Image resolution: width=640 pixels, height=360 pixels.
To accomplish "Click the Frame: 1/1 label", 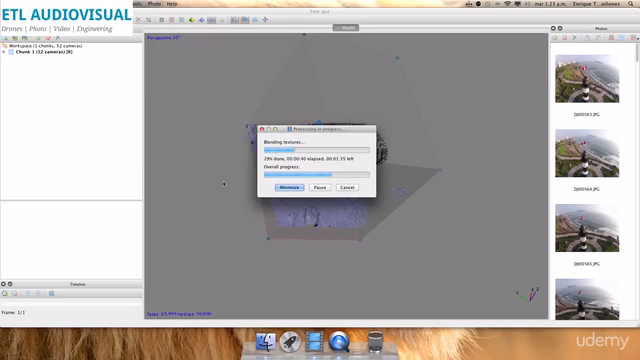I will 13,312.
